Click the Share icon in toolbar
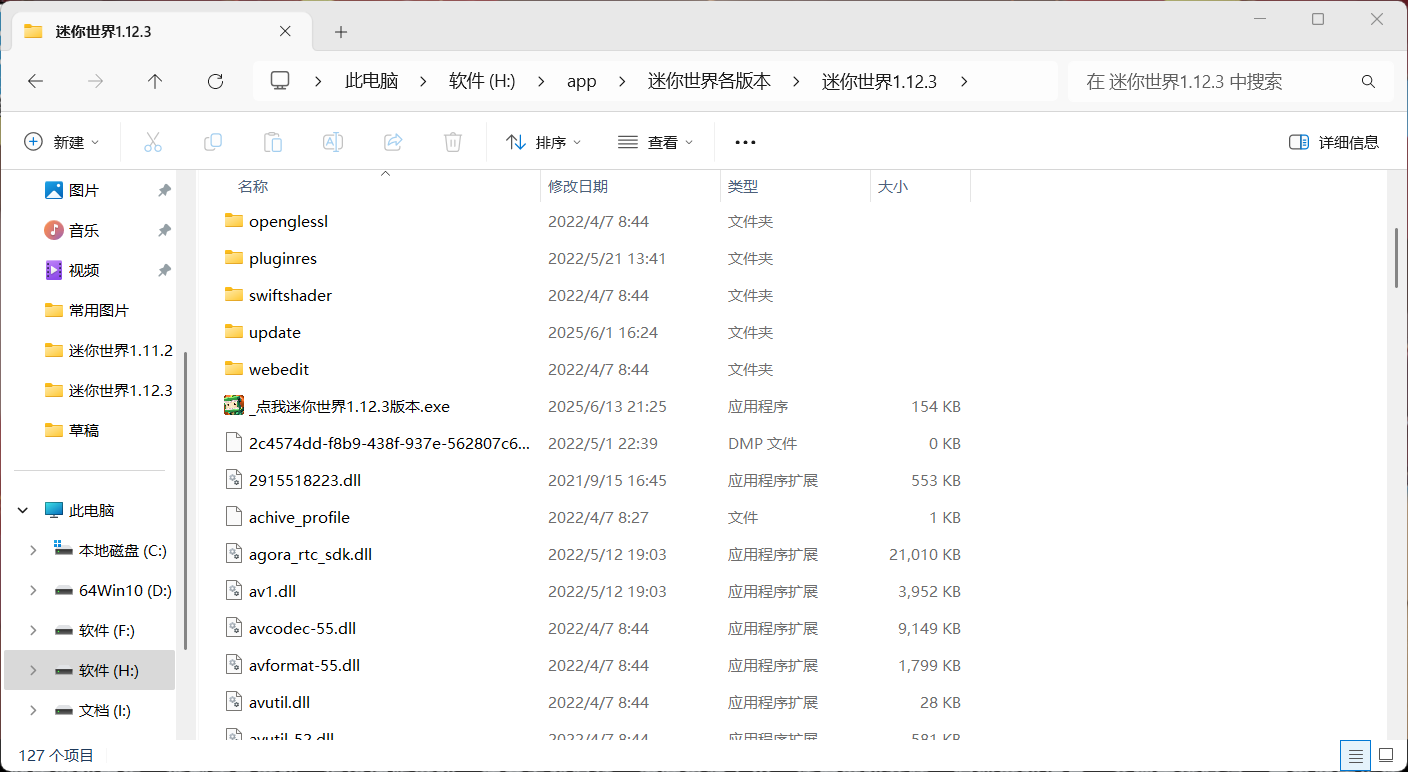1408x772 pixels. [393, 142]
